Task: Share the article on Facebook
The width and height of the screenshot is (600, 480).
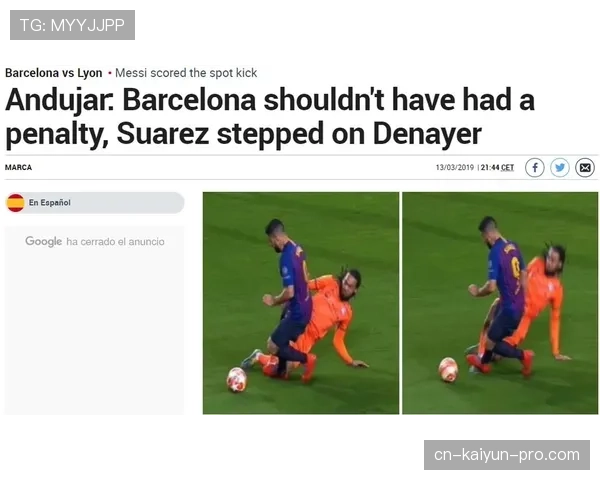Action: coord(535,168)
